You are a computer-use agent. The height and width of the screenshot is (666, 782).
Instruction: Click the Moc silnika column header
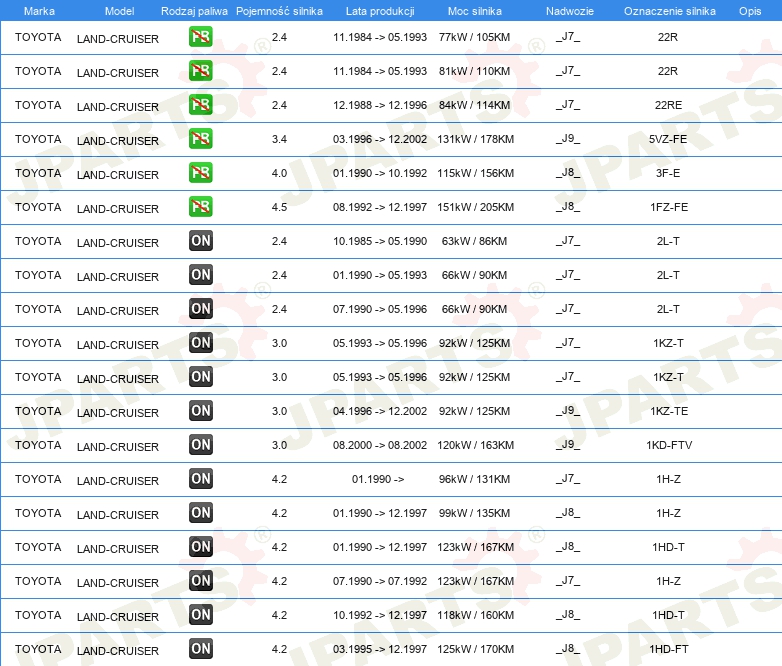coord(475,11)
